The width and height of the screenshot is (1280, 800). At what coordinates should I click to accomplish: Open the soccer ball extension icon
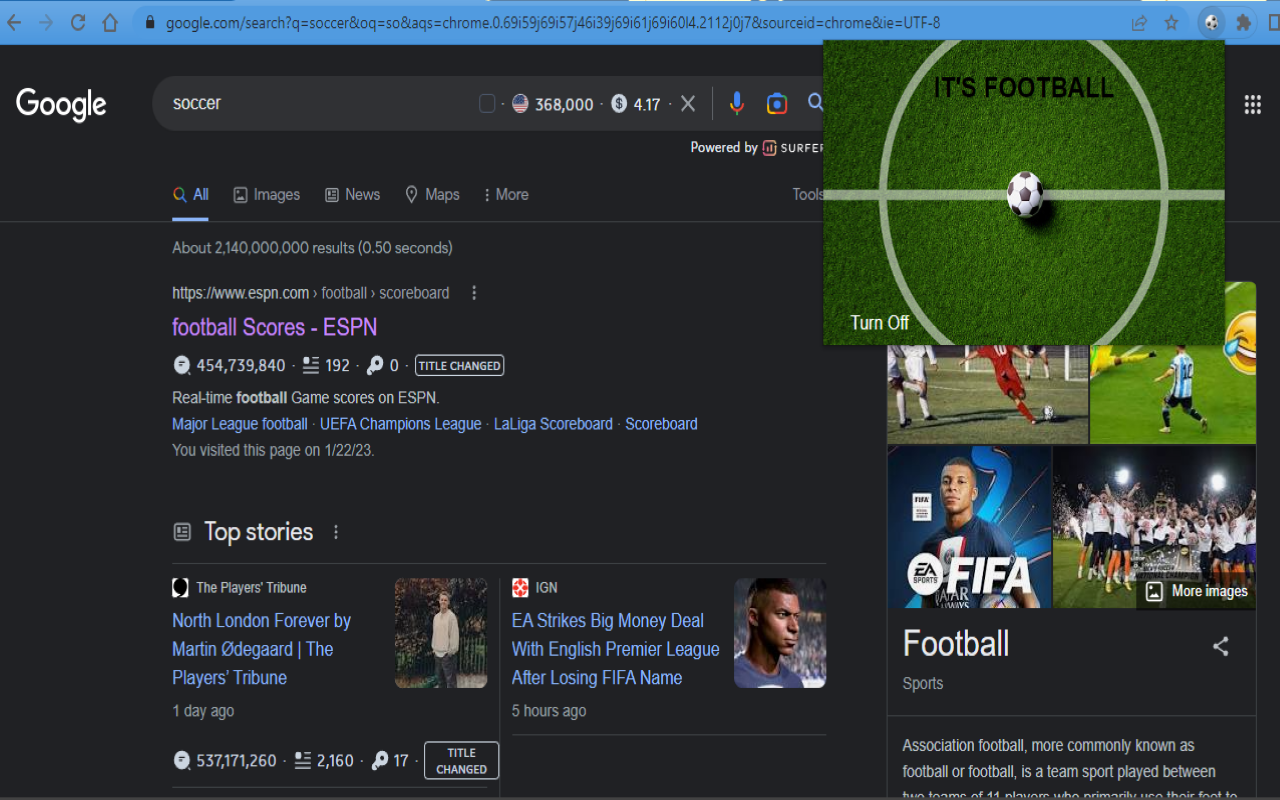point(1211,22)
